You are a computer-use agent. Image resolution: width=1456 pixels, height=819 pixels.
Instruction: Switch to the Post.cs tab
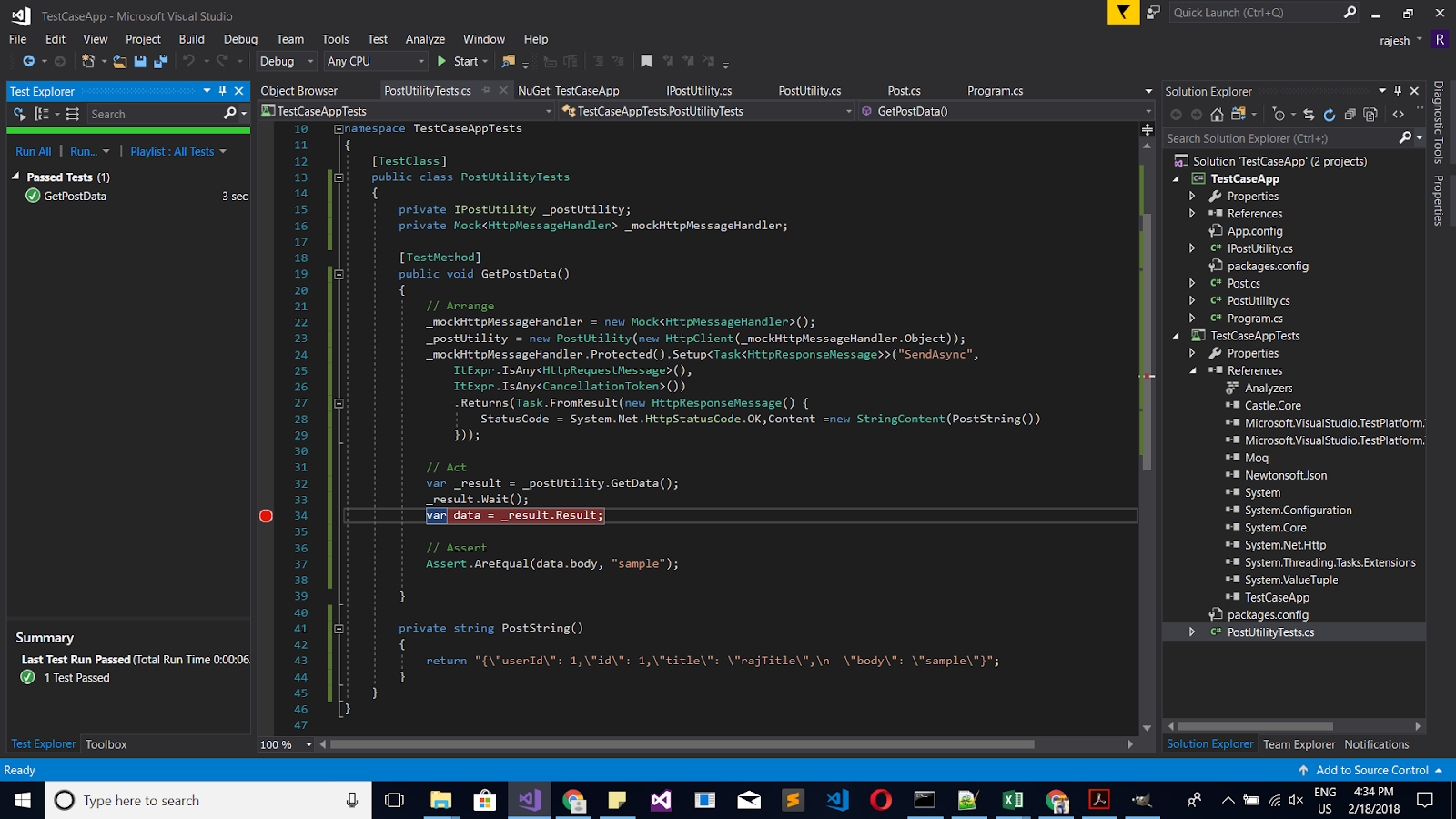coord(903,90)
